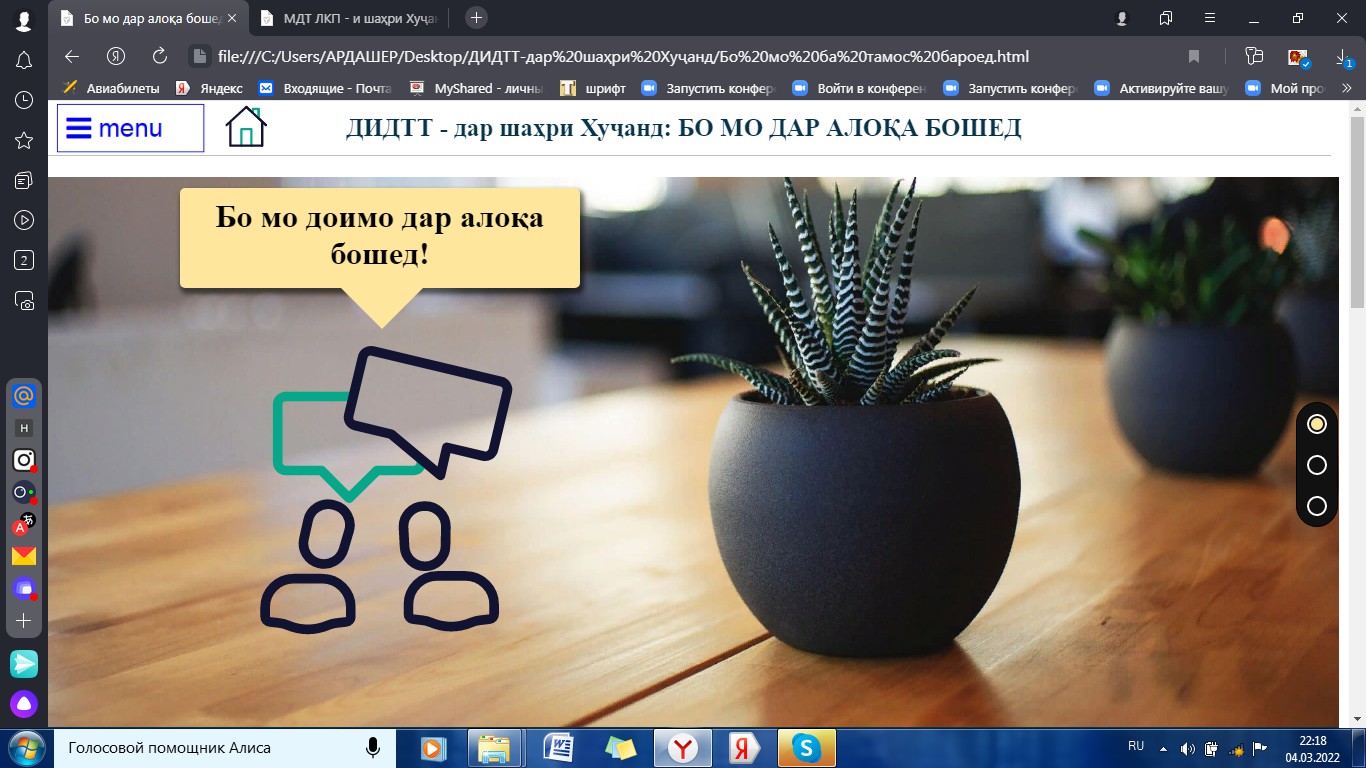Click the home house icon on the page
This screenshot has width=1366, height=768.
tap(246, 127)
